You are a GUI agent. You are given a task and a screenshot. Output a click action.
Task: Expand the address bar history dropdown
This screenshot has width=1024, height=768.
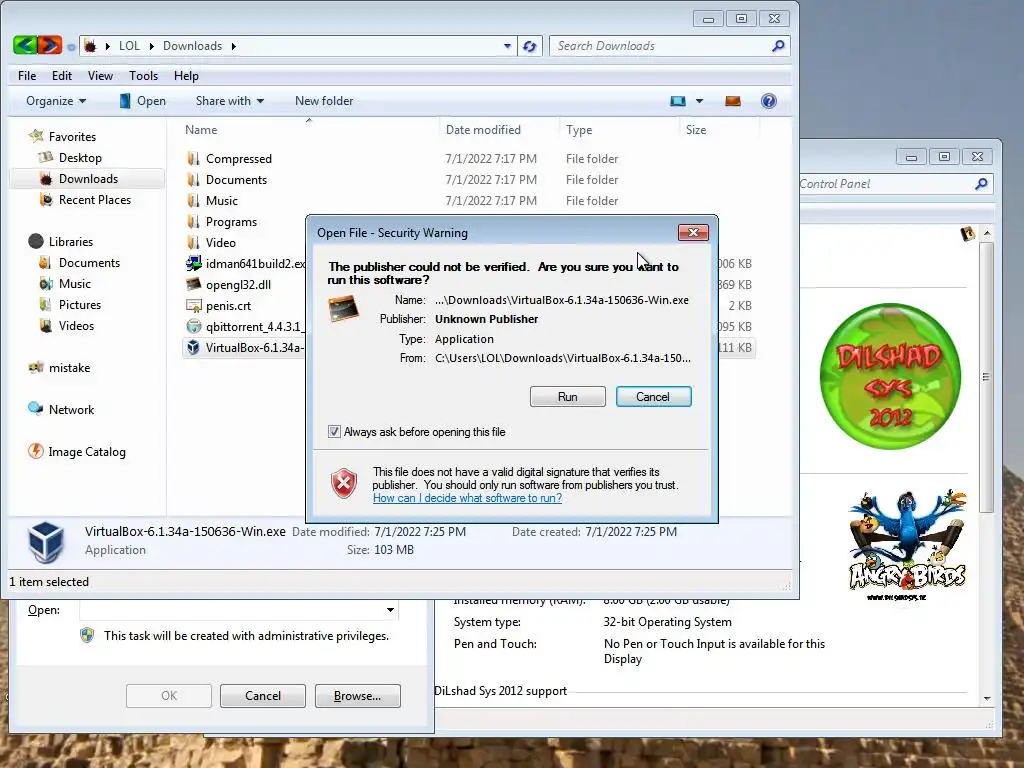tap(507, 46)
